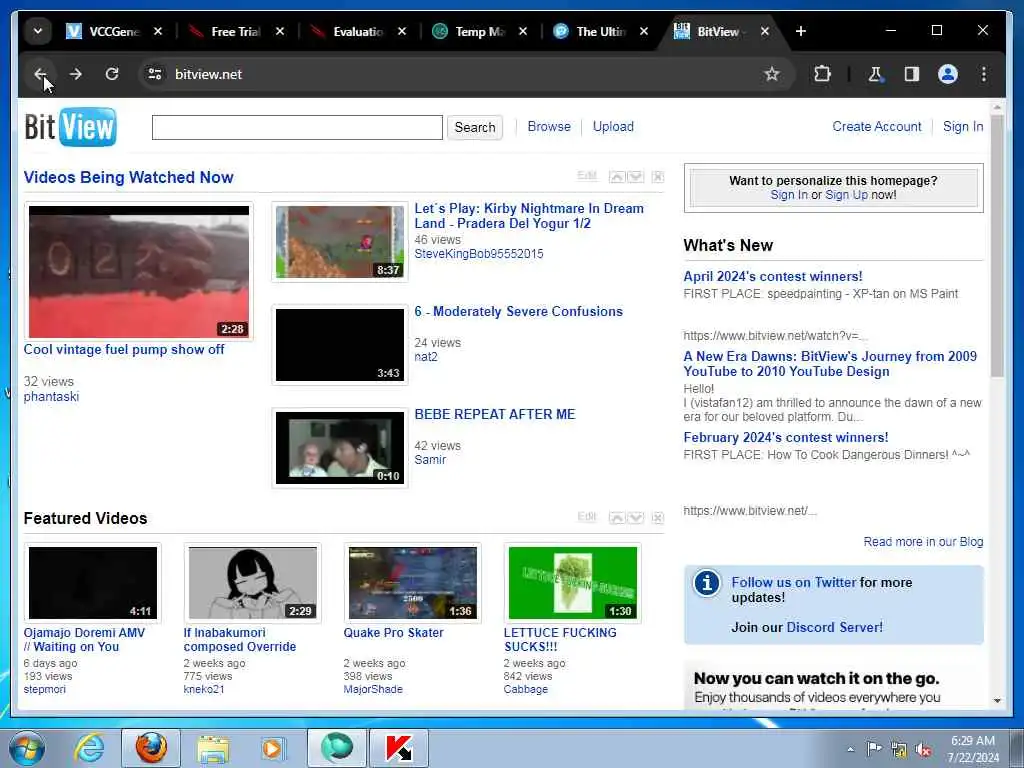Switch to the Free Trial tab
The height and width of the screenshot is (768, 1024).
click(x=225, y=31)
